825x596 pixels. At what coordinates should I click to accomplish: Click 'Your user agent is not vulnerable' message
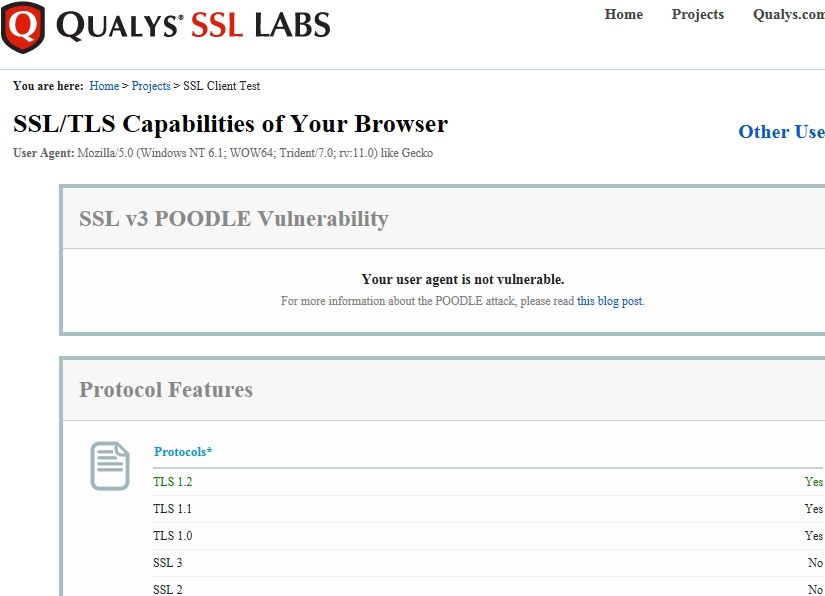(462, 279)
